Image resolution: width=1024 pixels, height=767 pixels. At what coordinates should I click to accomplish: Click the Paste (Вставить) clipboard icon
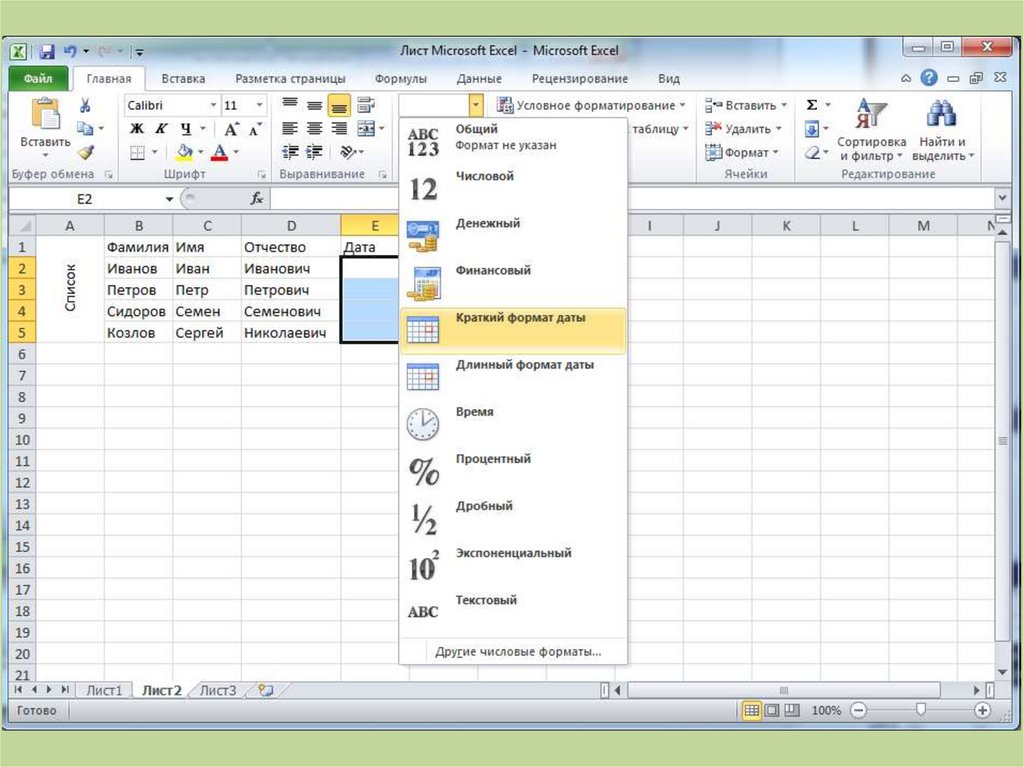coord(45,116)
